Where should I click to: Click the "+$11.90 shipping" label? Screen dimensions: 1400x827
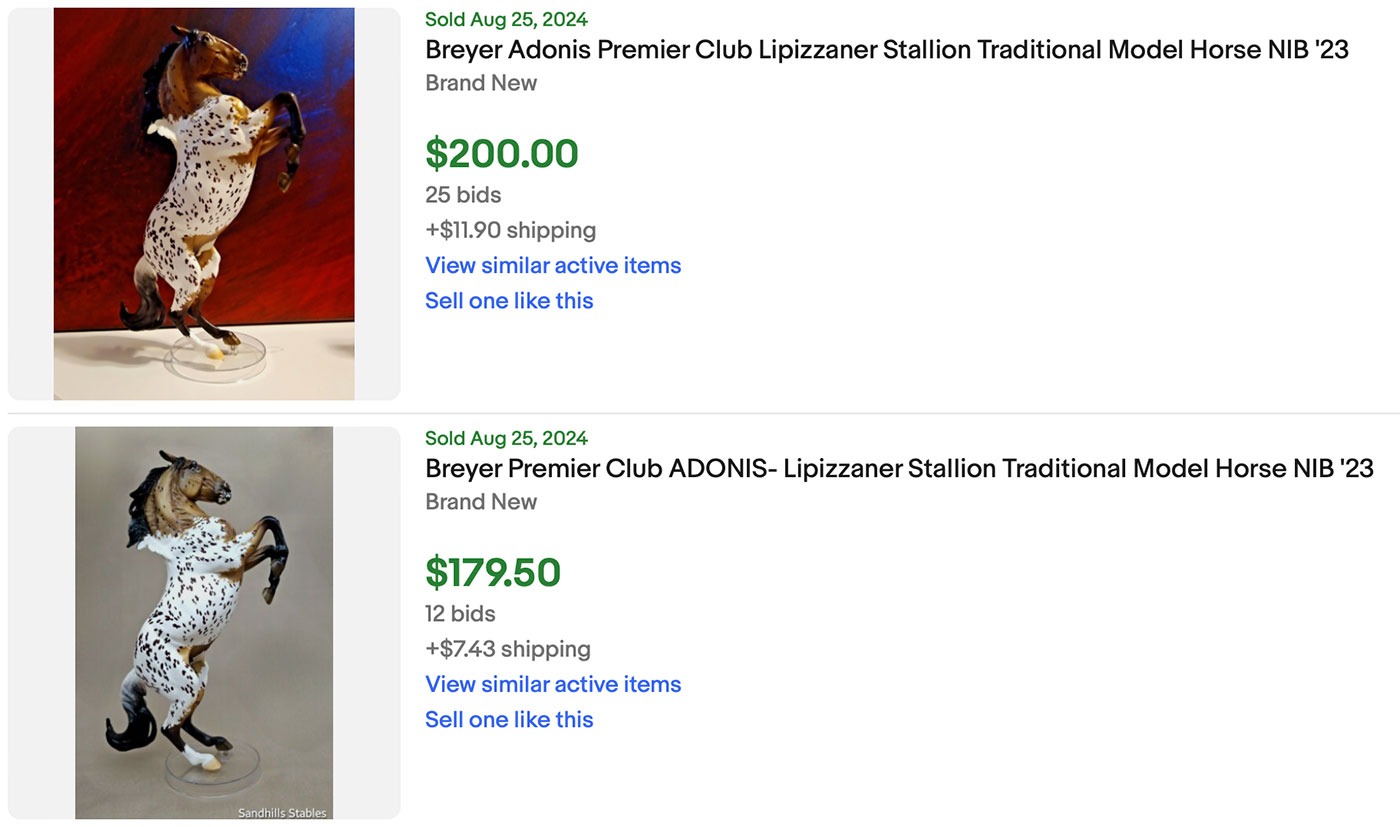point(510,230)
